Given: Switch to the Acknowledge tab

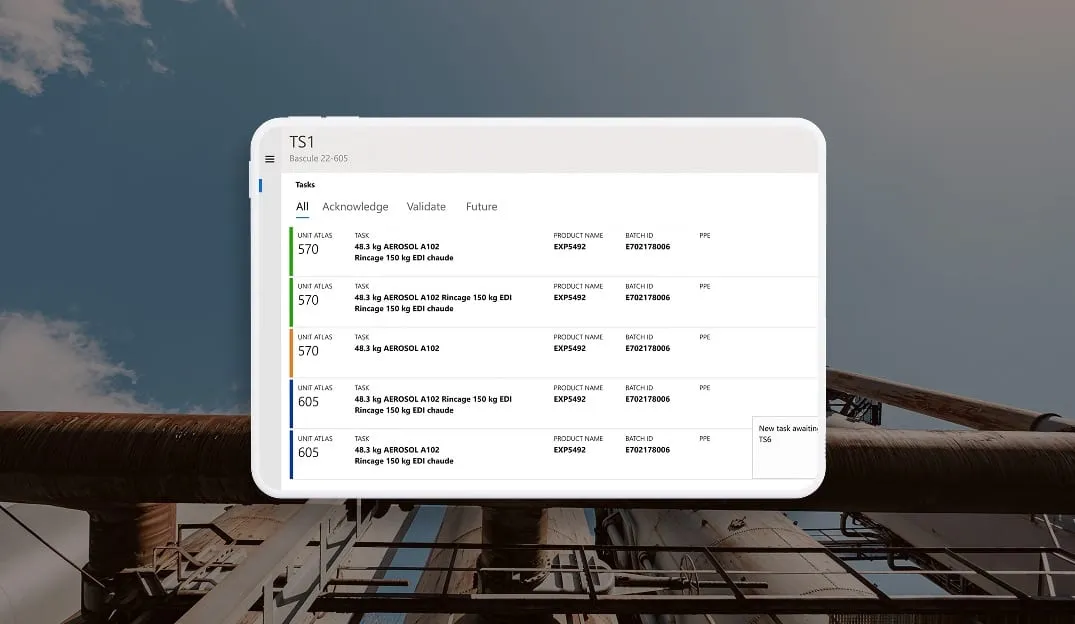Looking at the screenshot, I should (355, 206).
